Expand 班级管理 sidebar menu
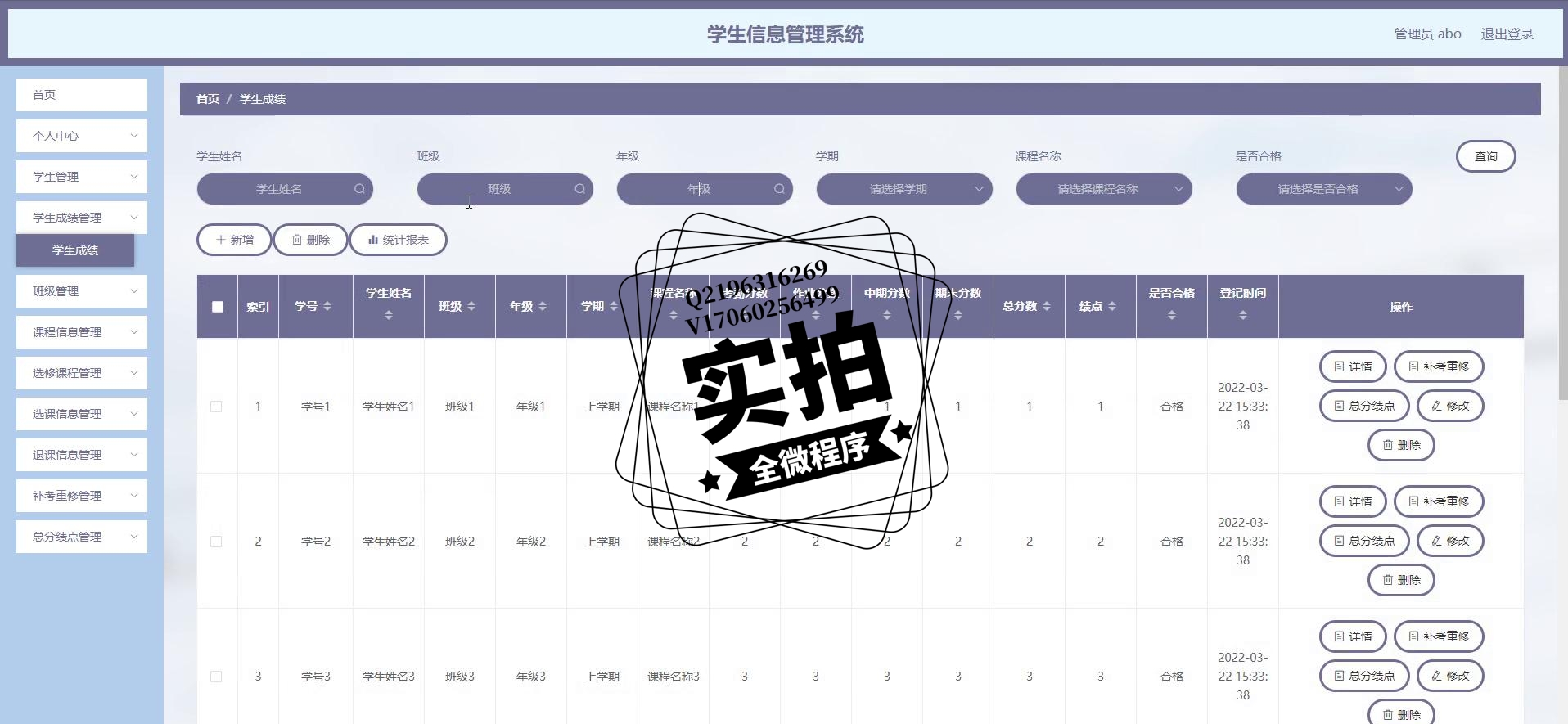Image resolution: width=1568 pixels, height=724 pixels. coord(82,291)
